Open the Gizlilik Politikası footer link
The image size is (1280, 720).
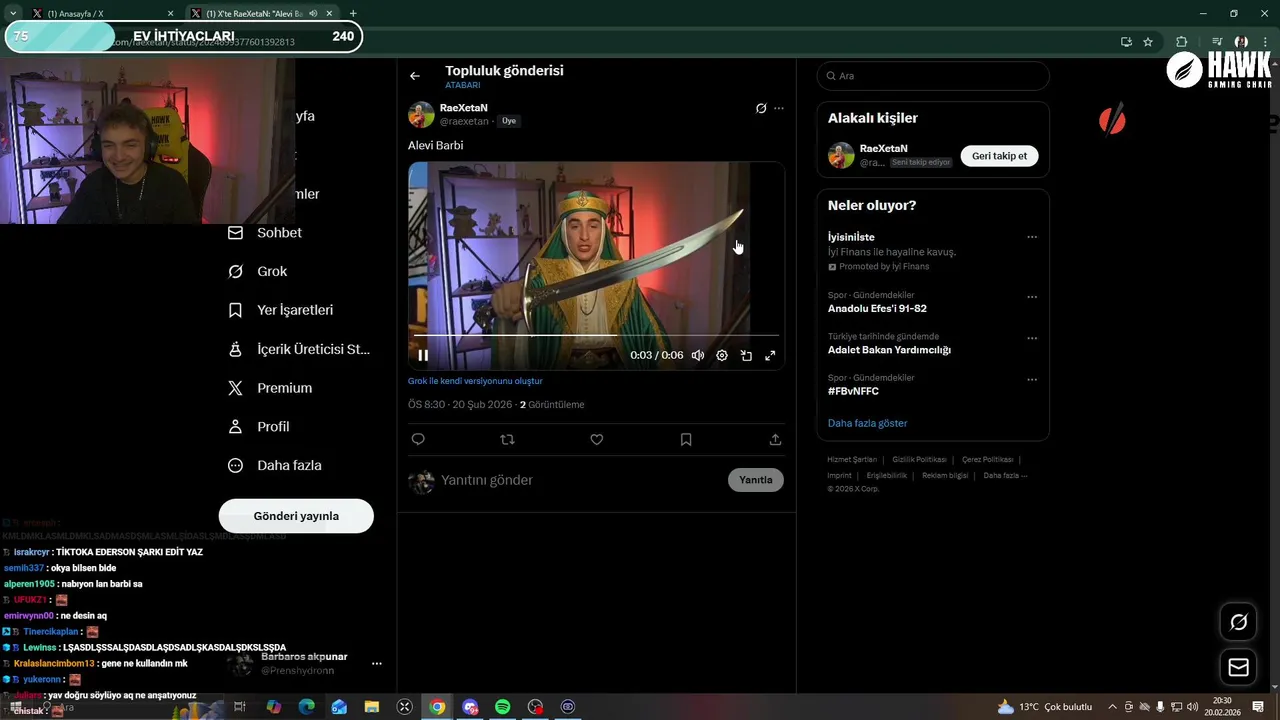(x=919, y=460)
